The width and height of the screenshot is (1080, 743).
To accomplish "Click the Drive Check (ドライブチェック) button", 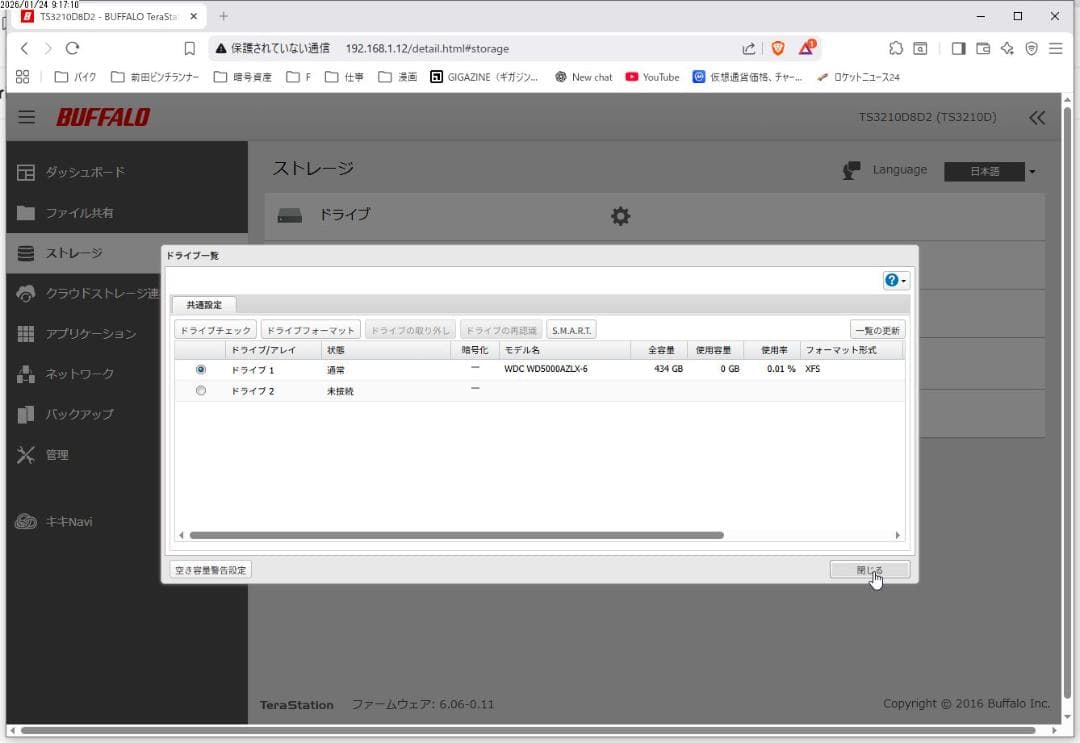I will click(216, 331).
